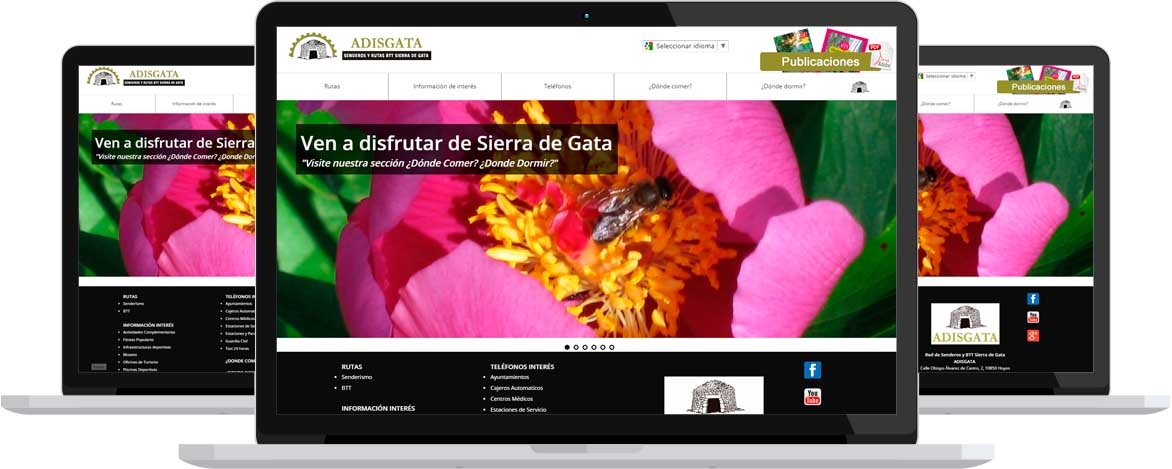The image size is (1172, 469).
Task: Click stone hut footer image on center laptop
Action: click(714, 395)
